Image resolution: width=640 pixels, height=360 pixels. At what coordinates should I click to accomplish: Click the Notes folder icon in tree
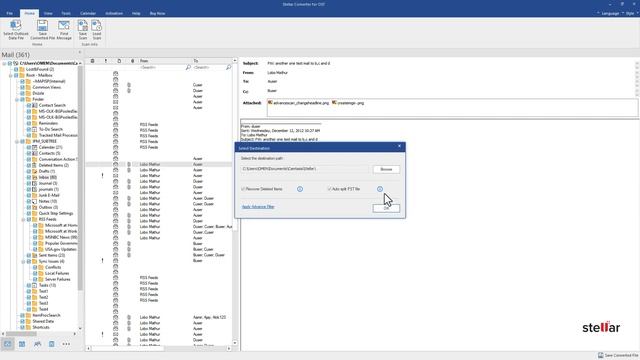click(x=35, y=201)
